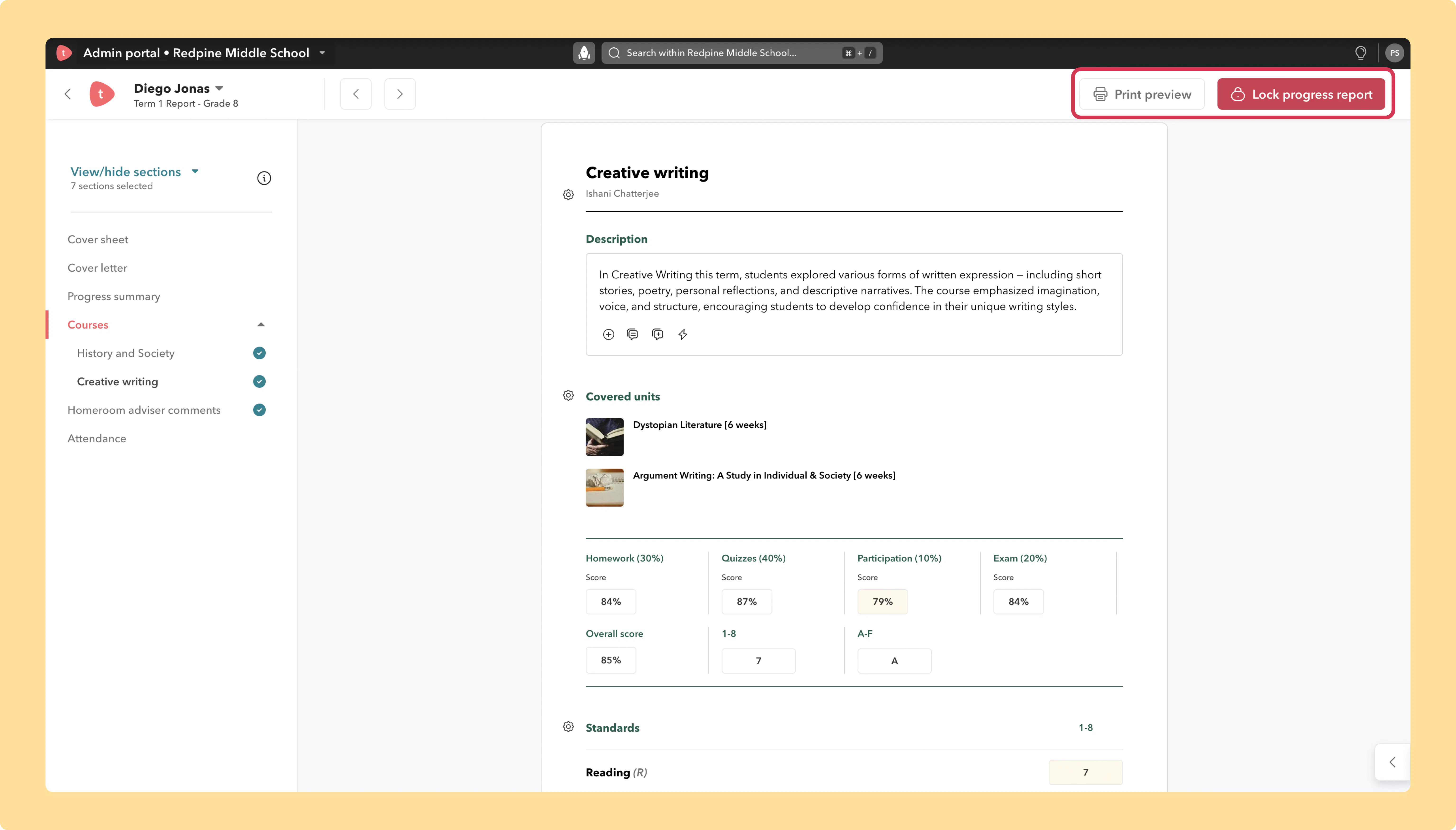Viewport: 1456px width, 830px height.
Task: Click the Creative writing completion checkmark
Action: click(259, 382)
